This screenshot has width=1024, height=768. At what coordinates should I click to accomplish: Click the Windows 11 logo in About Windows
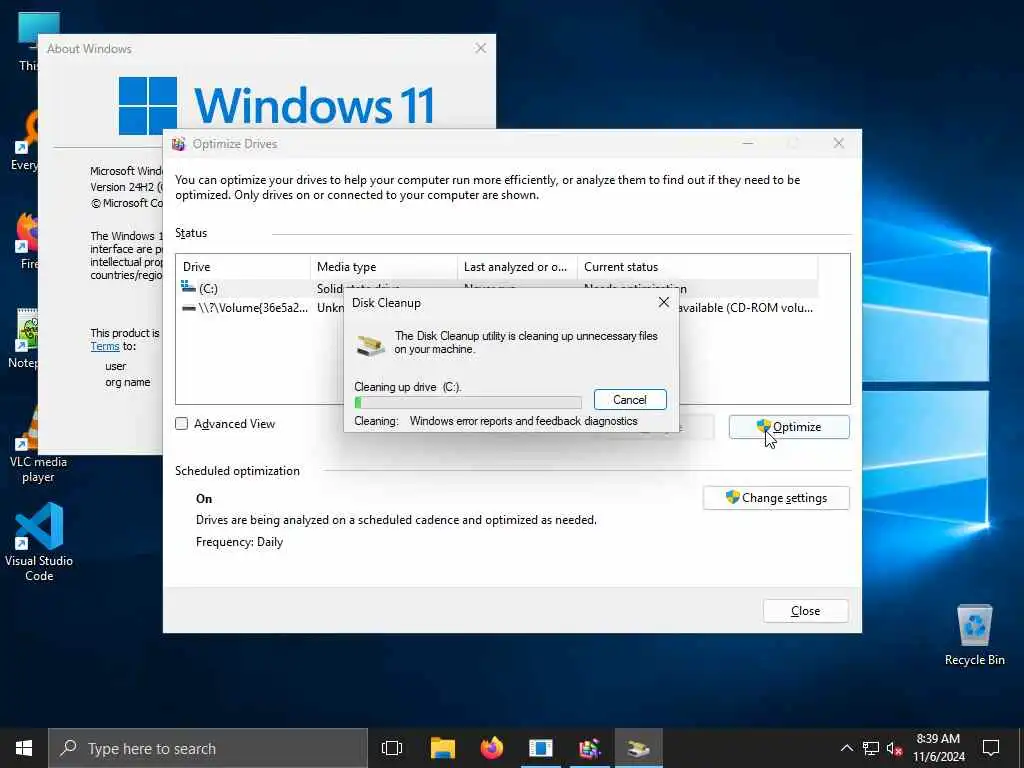[x=147, y=105]
